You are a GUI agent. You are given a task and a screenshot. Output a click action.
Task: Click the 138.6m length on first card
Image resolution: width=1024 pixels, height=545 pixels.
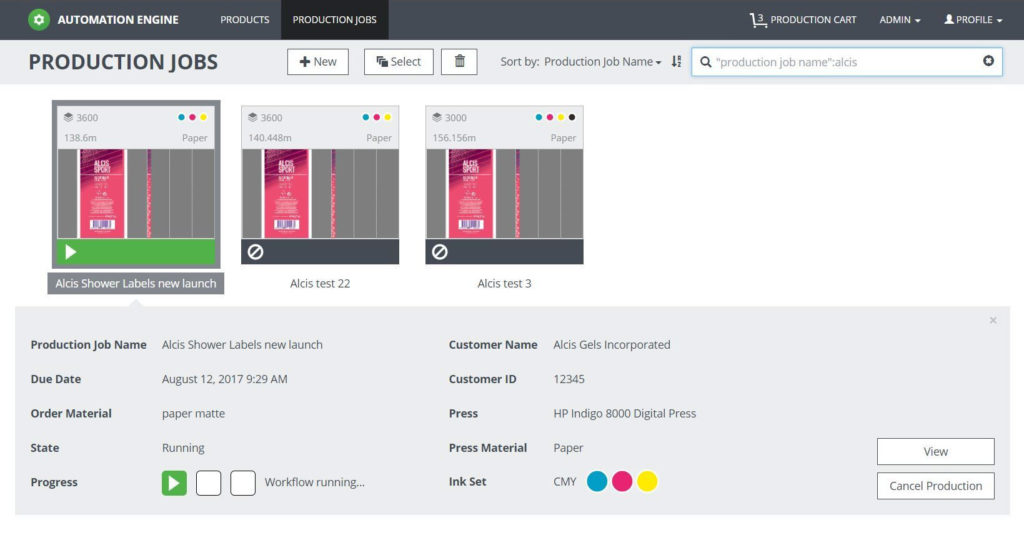tap(80, 138)
